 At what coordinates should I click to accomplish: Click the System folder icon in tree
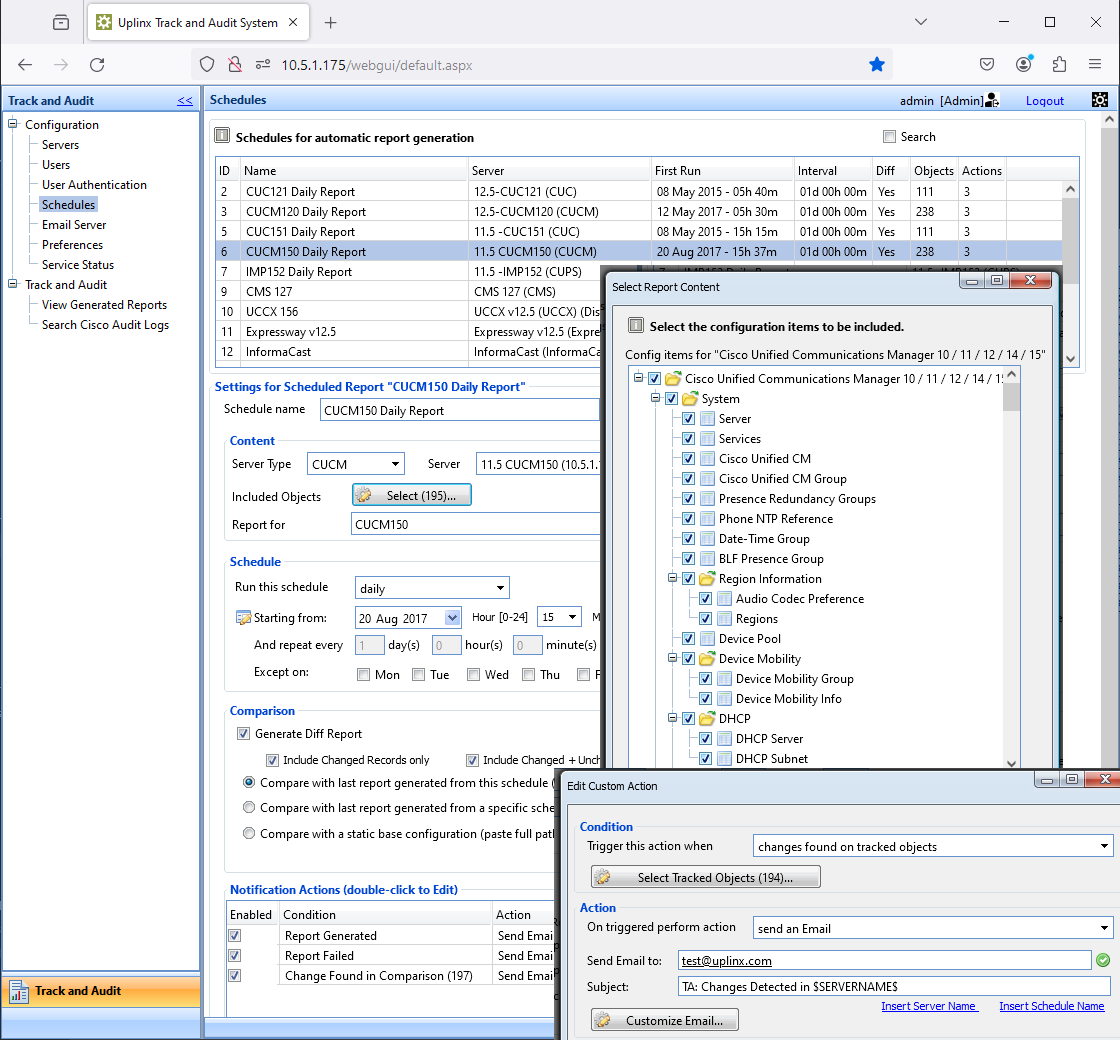(690, 399)
